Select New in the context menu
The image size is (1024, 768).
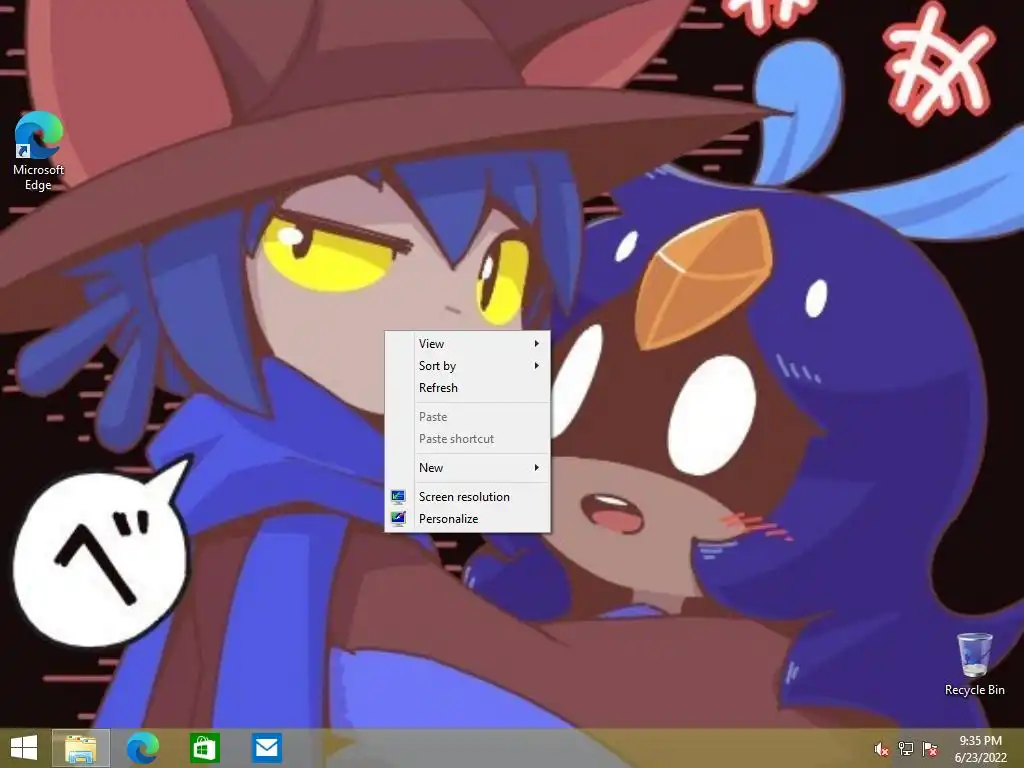coord(468,468)
